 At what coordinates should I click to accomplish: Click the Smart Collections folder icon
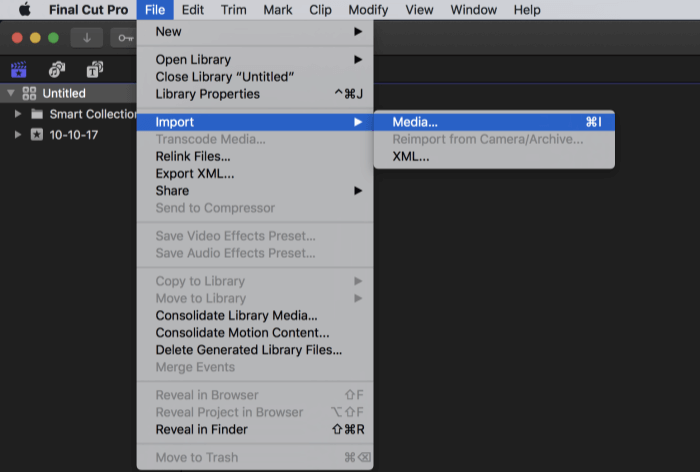click(37, 114)
